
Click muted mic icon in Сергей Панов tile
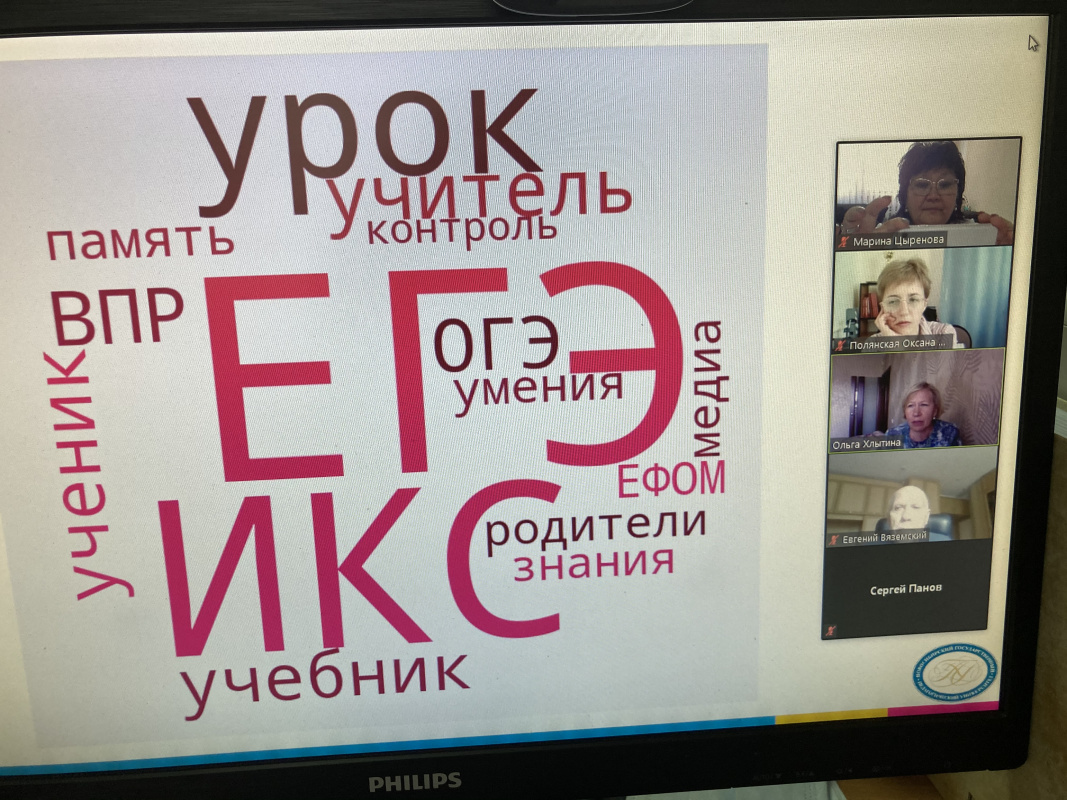(829, 631)
